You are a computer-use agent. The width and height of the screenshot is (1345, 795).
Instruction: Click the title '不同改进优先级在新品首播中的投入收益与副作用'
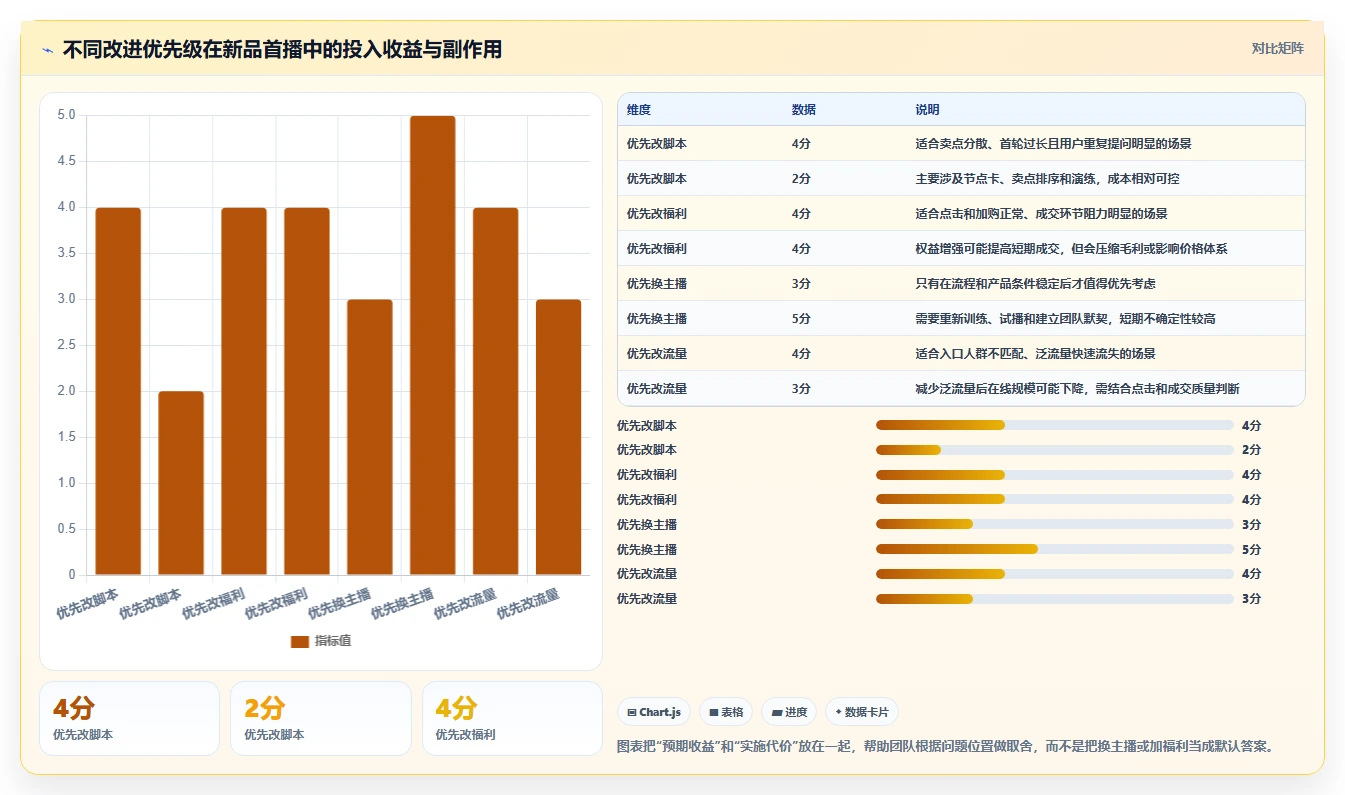(x=282, y=49)
